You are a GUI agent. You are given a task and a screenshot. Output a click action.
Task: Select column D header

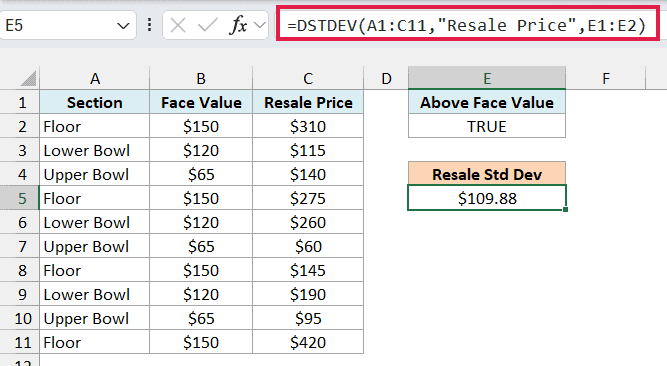(386, 78)
